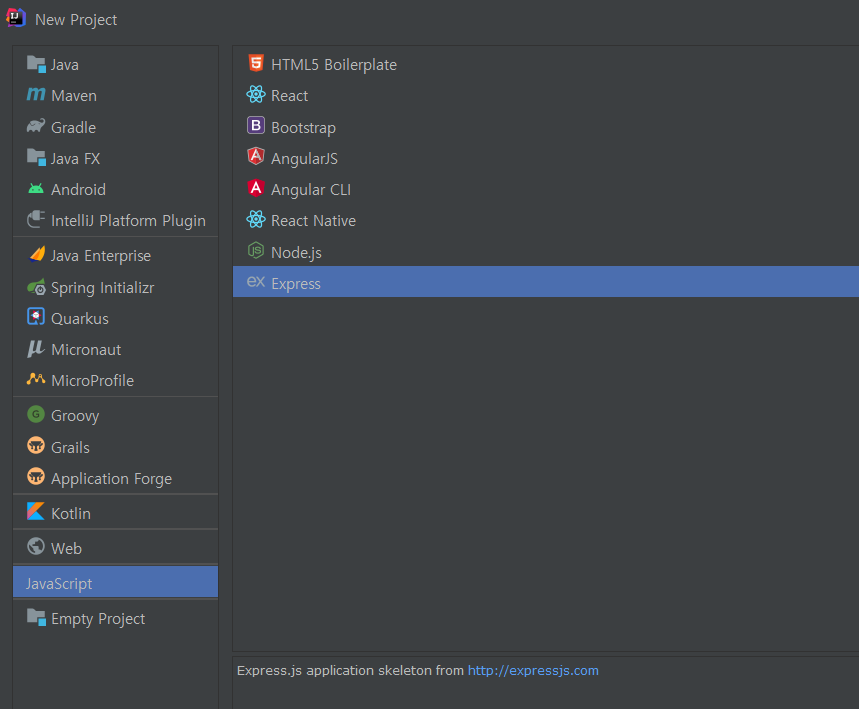This screenshot has width=859, height=709.
Task: Click the Java FX folder icon
Action: click(36, 158)
